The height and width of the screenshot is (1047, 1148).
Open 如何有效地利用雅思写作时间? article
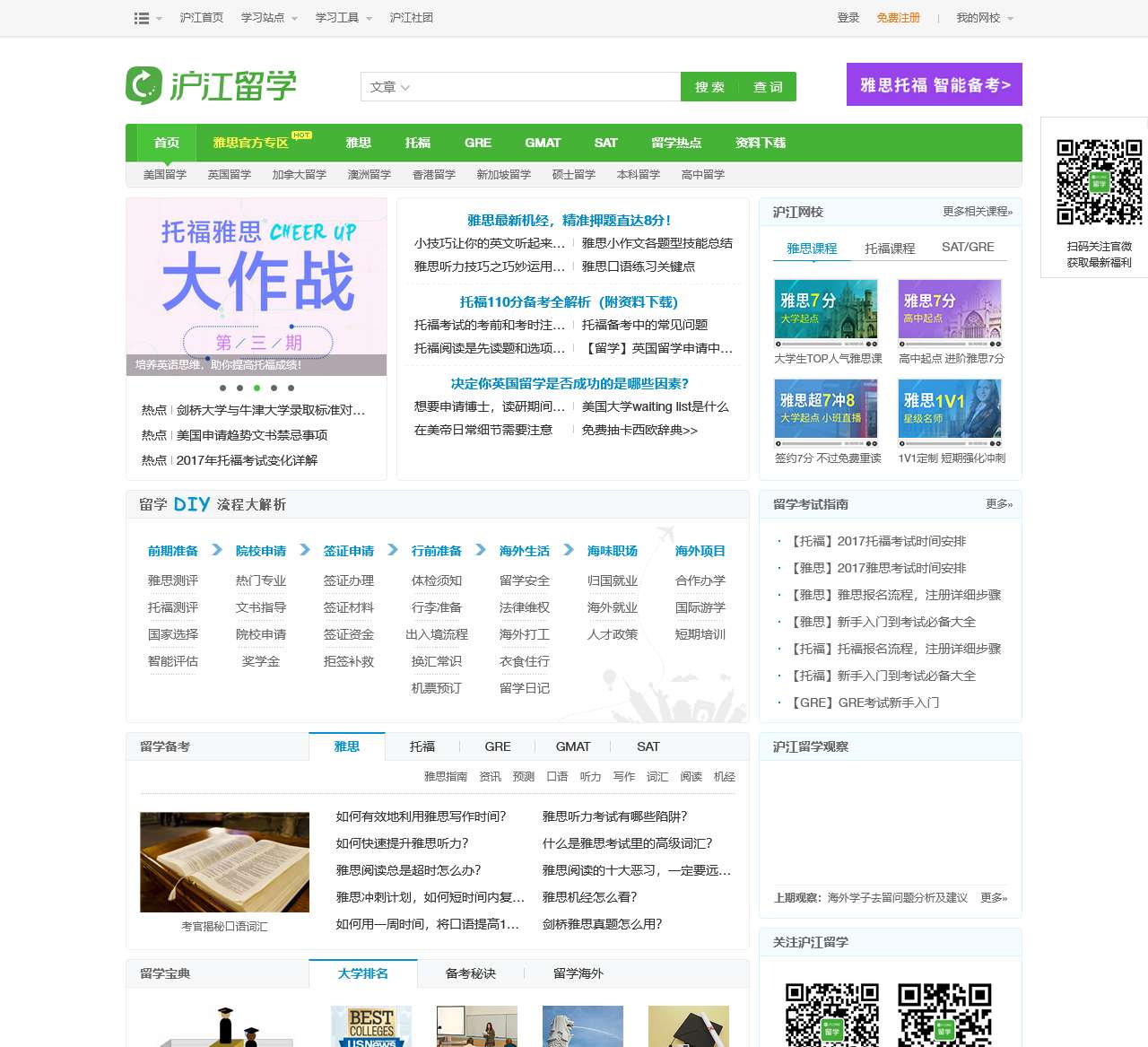[x=421, y=816]
